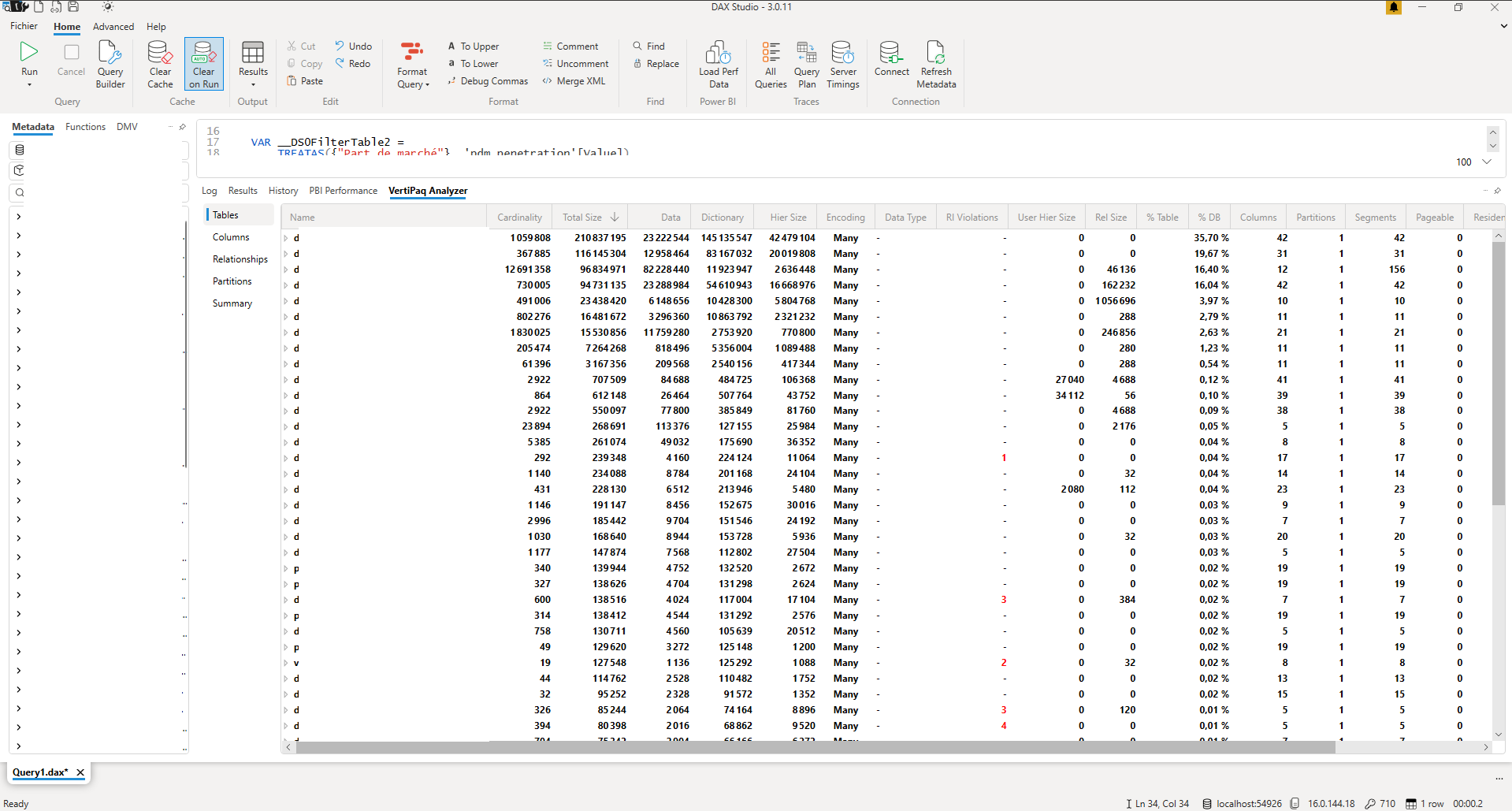Expand the table row with cardinality 730 005
This screenshot has width=1512, height=811.
[x=286, y=285]
